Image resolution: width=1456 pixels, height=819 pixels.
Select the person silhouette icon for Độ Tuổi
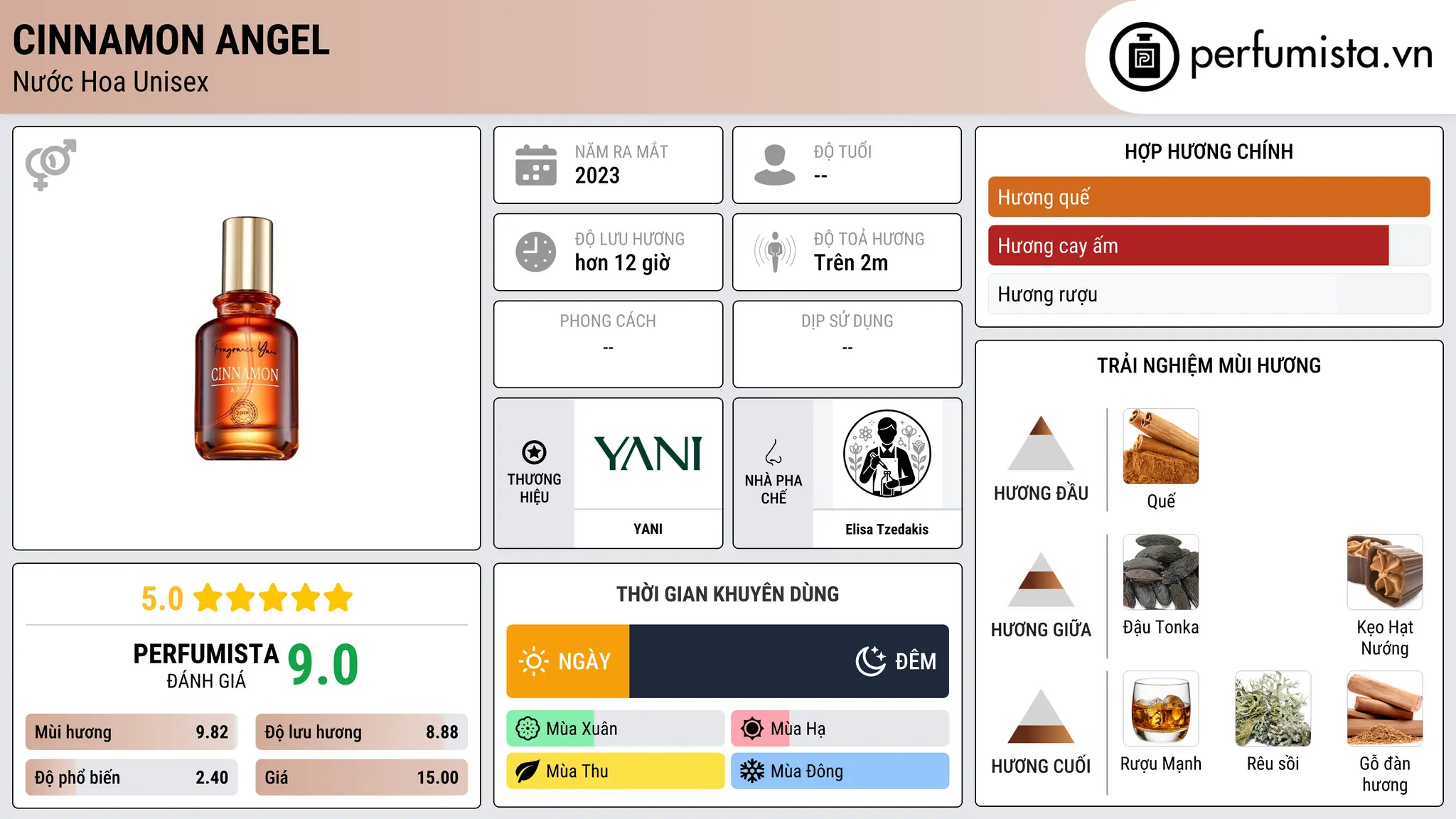(775, 165)
